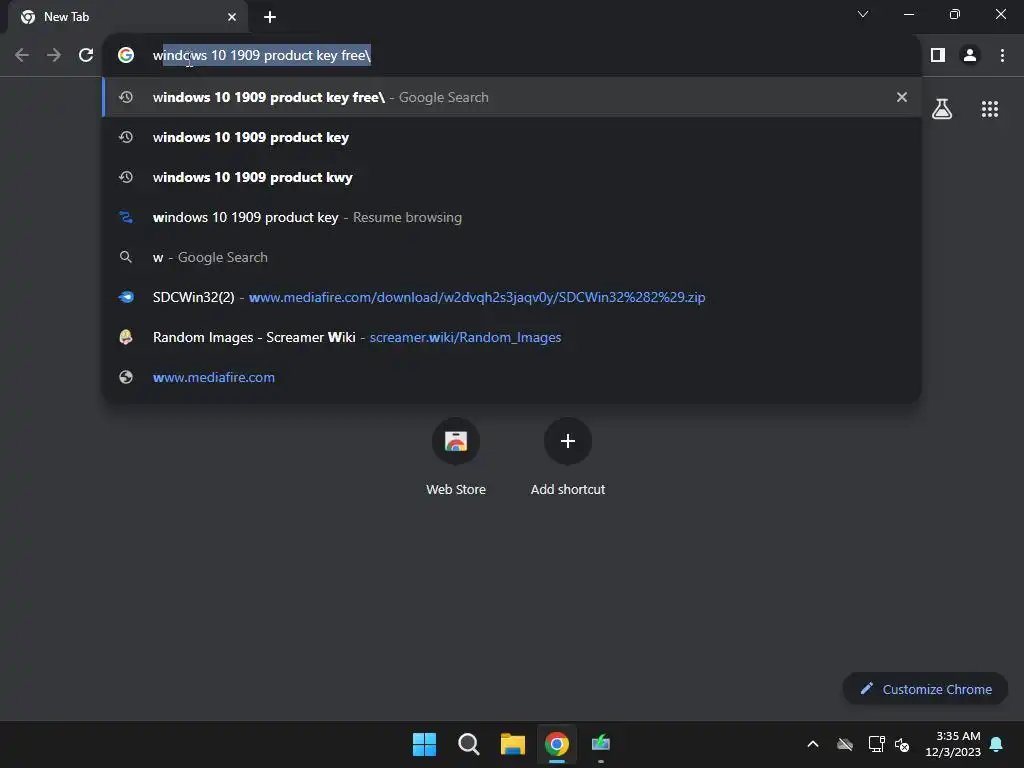1024x768 pixels.
Task: Open the tab search chevron
Action: tap(863, 14)
